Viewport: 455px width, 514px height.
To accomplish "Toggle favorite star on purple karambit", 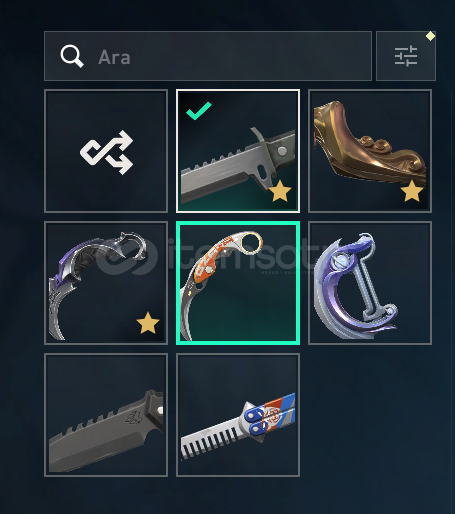I will tap(148, 323).
